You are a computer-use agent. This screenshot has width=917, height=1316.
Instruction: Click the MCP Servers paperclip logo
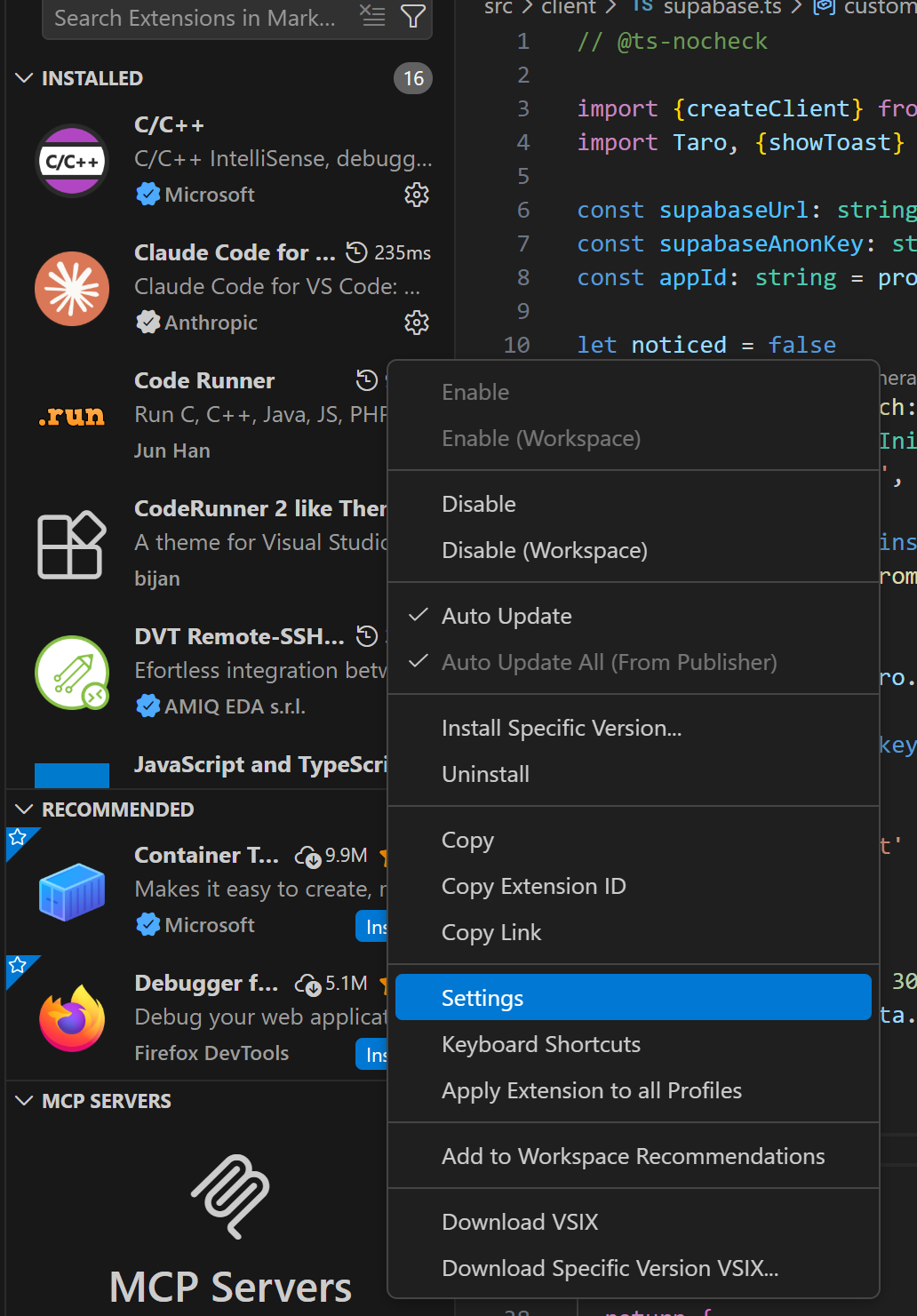click(230, 1196)
